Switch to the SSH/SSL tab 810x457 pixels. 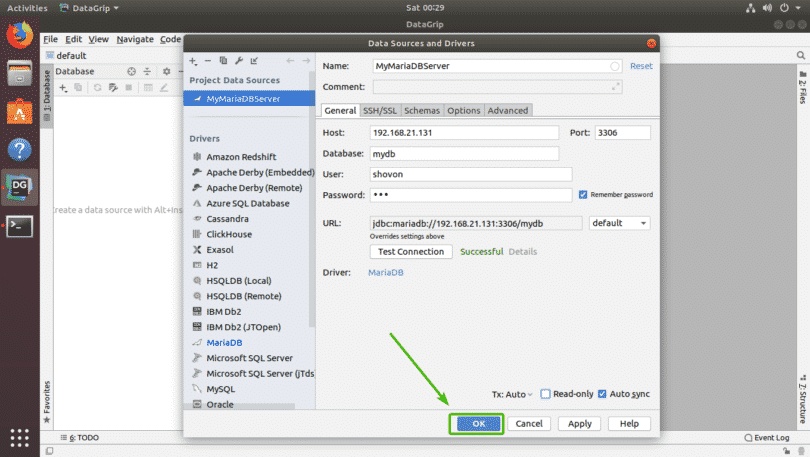tap(380, 111)
